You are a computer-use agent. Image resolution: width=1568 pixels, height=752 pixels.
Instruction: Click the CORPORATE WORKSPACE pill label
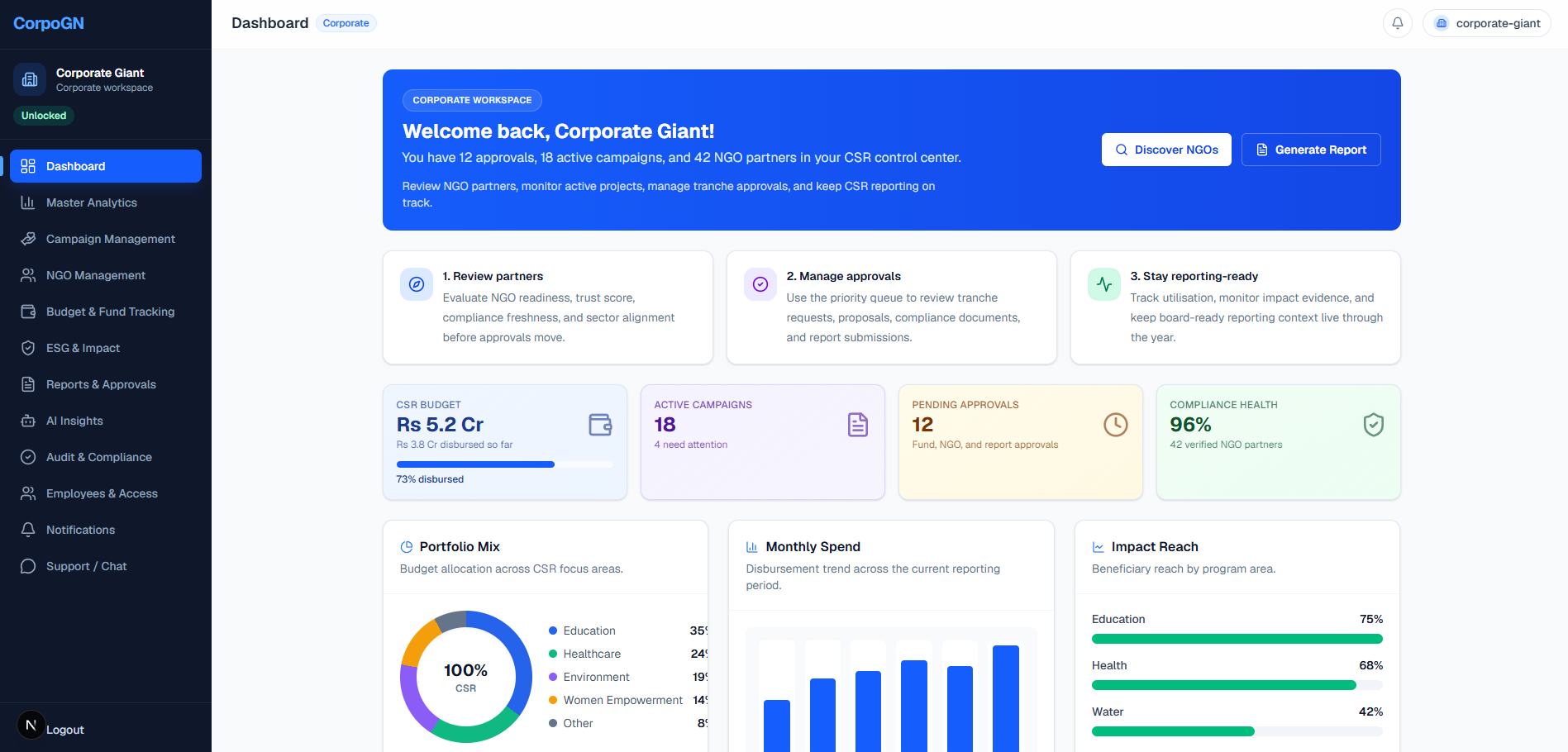coord(472,100)
